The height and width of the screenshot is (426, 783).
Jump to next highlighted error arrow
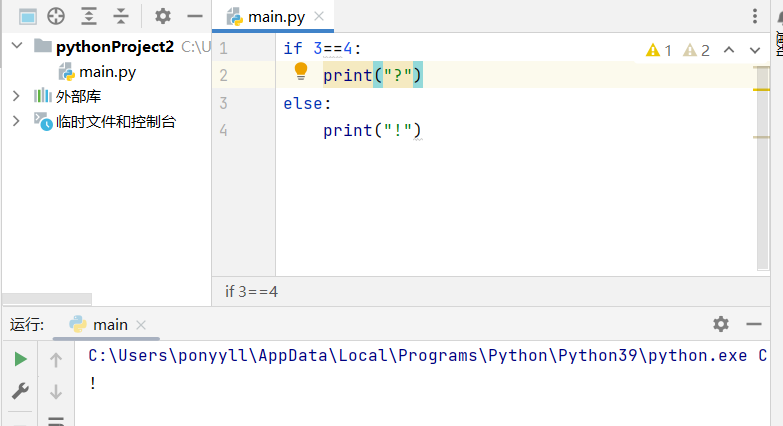755,50
